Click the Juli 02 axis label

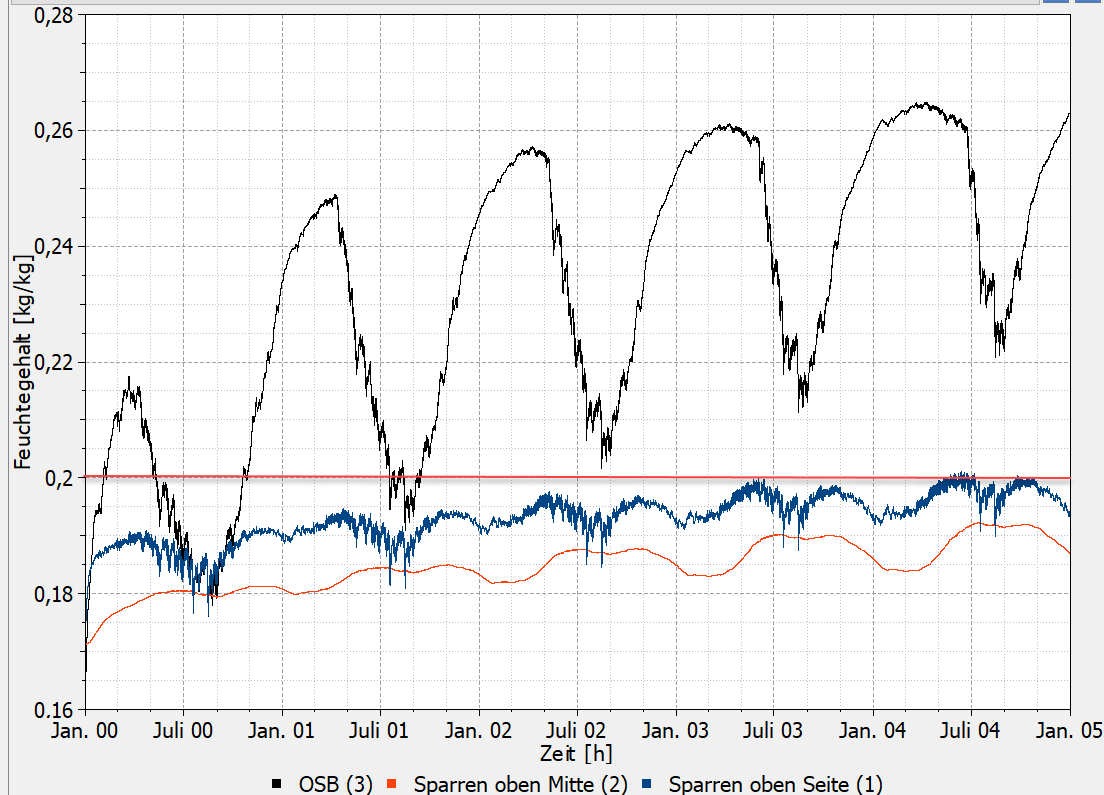[576, 730]
